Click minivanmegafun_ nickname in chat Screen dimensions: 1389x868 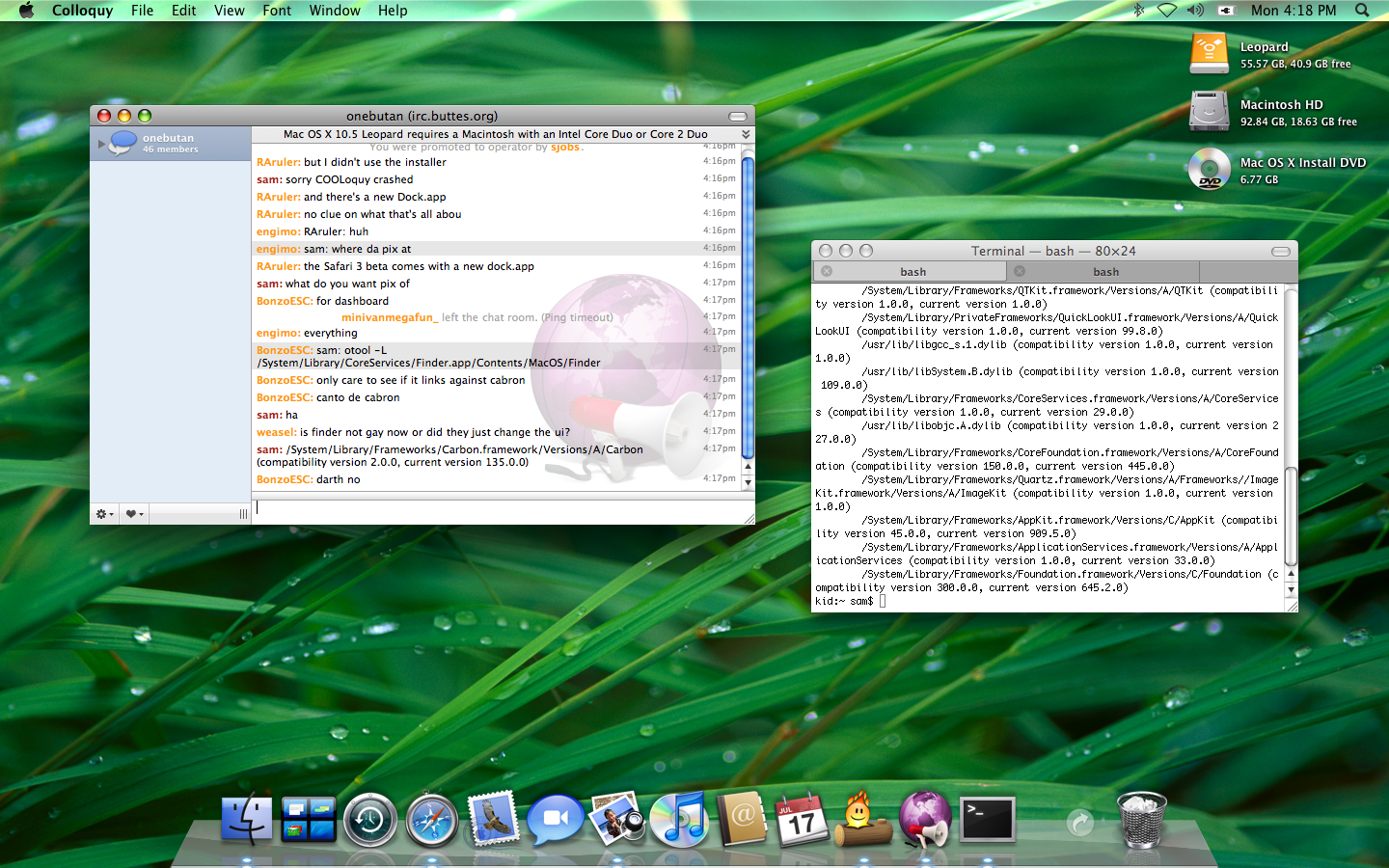[x=390, y=317]
